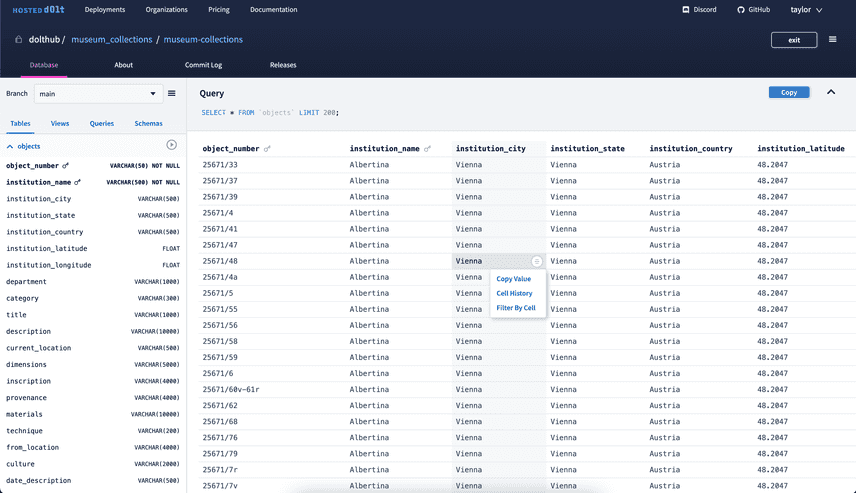The image size is (856, 493).
Task: Open Organizations in top navigation
Action: coord(167,10)
